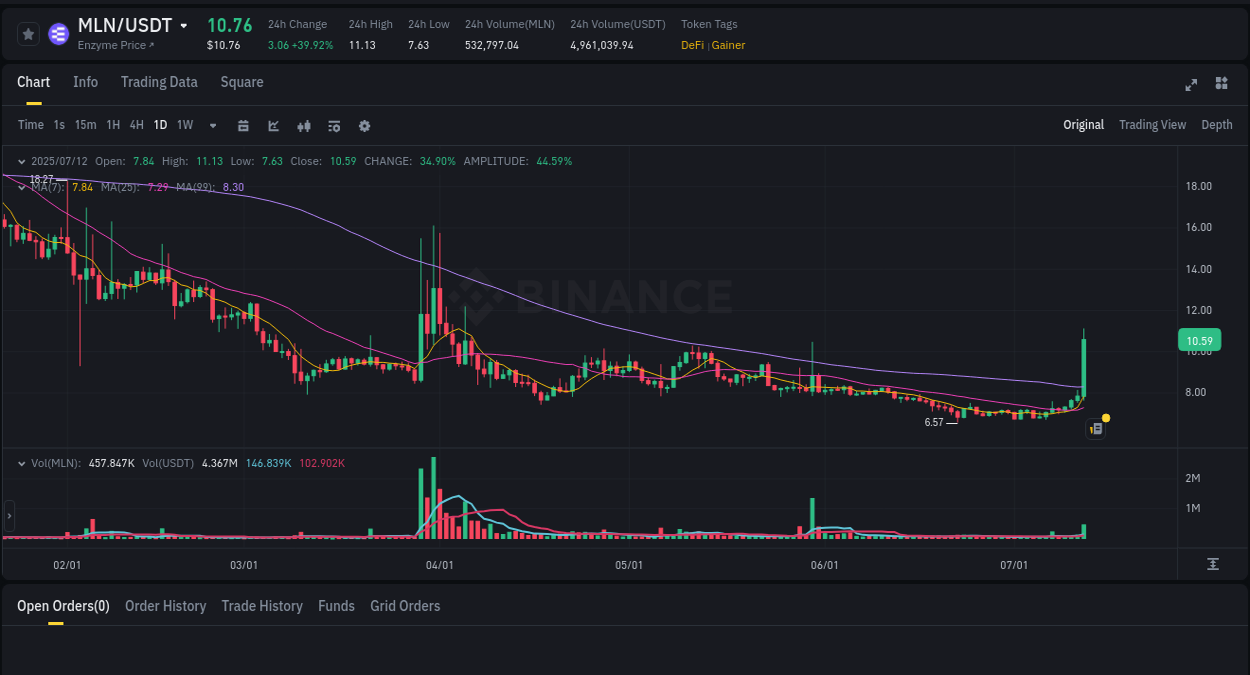Switch to the Trading Data tab
The image size is (1250, 675).
click(159, 82)
